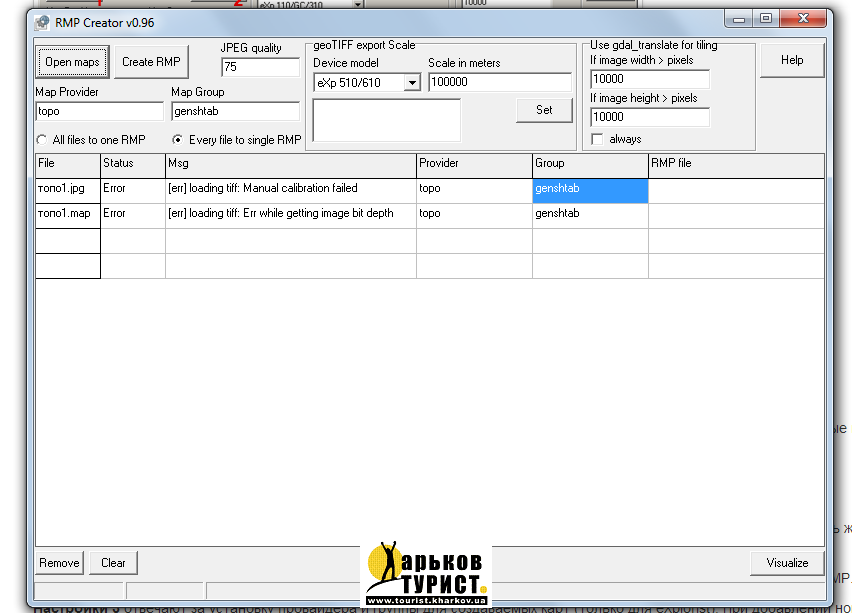The width and height of the screenshot is (852, 613).
Task: Focus the Map Provider text field
Action: 99,111
